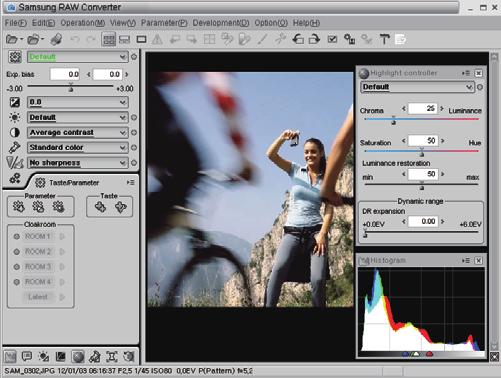Toggle the circle next to Average contrast
The image size is (501, 378).
[134, 132]
